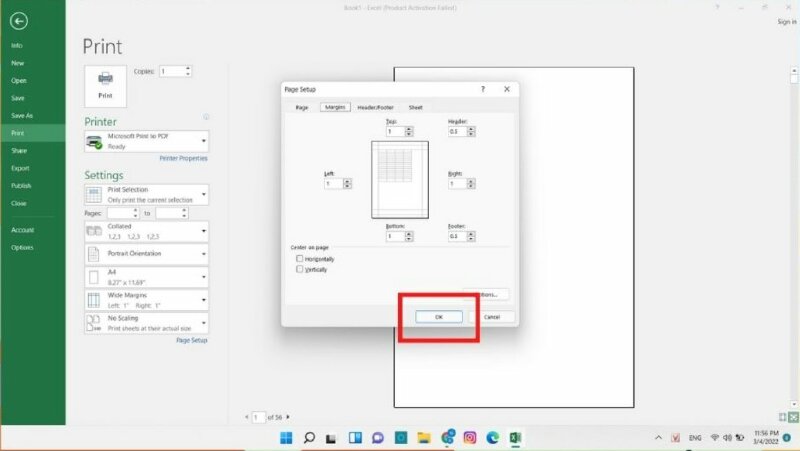
Task: Click current page number field
Action: [259, 417]
